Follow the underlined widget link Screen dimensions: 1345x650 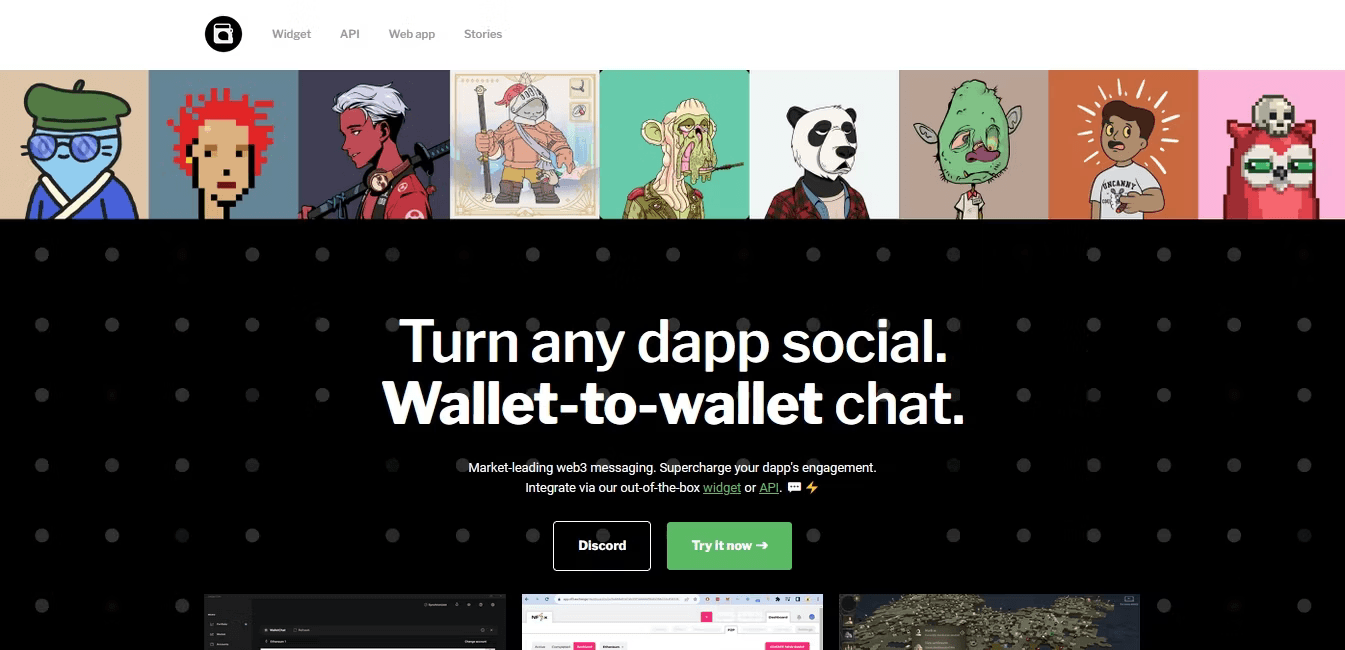722,488
